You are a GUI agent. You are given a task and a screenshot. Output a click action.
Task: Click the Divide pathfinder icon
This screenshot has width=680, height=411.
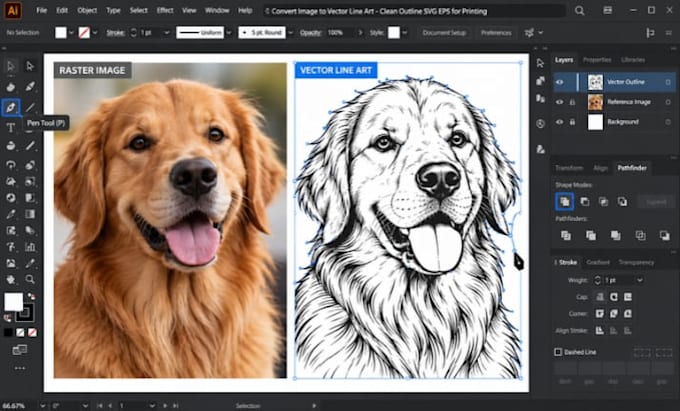click(x=566, y=235)
